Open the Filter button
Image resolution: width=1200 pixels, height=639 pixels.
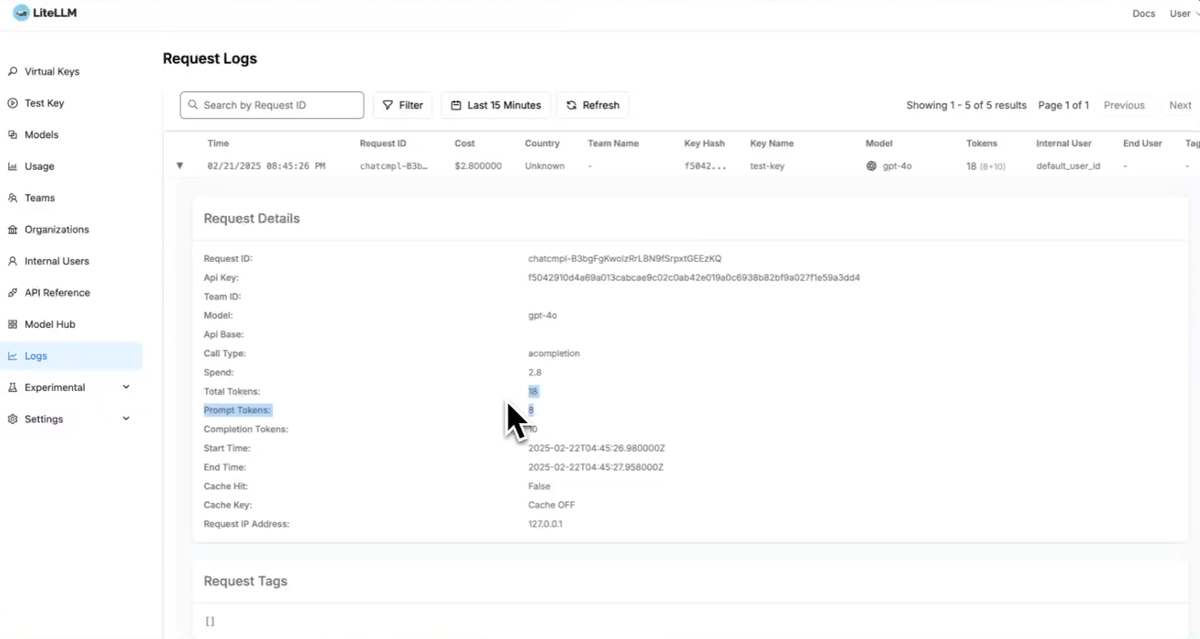point(402,105)
